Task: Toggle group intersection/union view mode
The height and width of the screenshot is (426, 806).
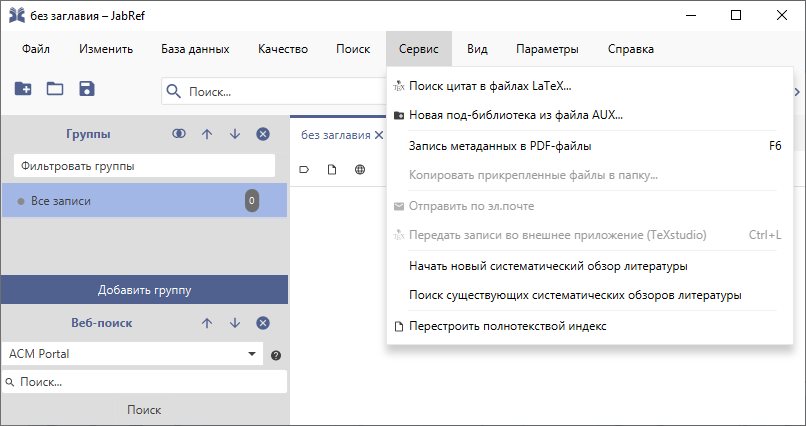Action: (x=179, y=134)
